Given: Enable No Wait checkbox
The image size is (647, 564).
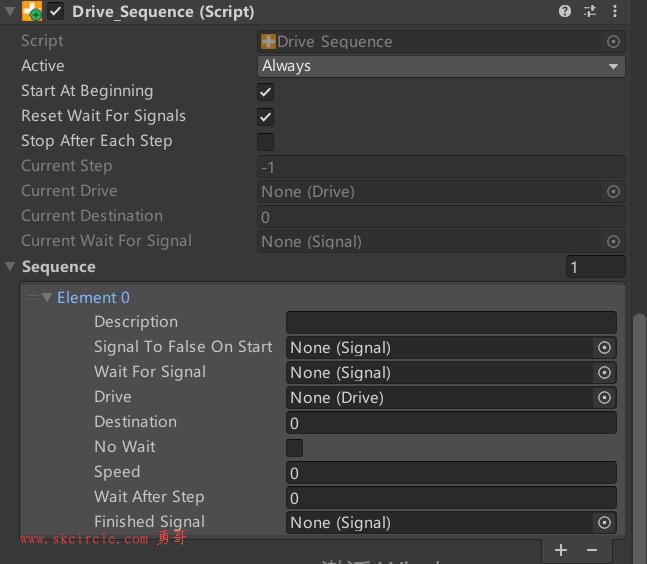Looking at the screenshot, I should pyautogui.click(x=294, y=448).
